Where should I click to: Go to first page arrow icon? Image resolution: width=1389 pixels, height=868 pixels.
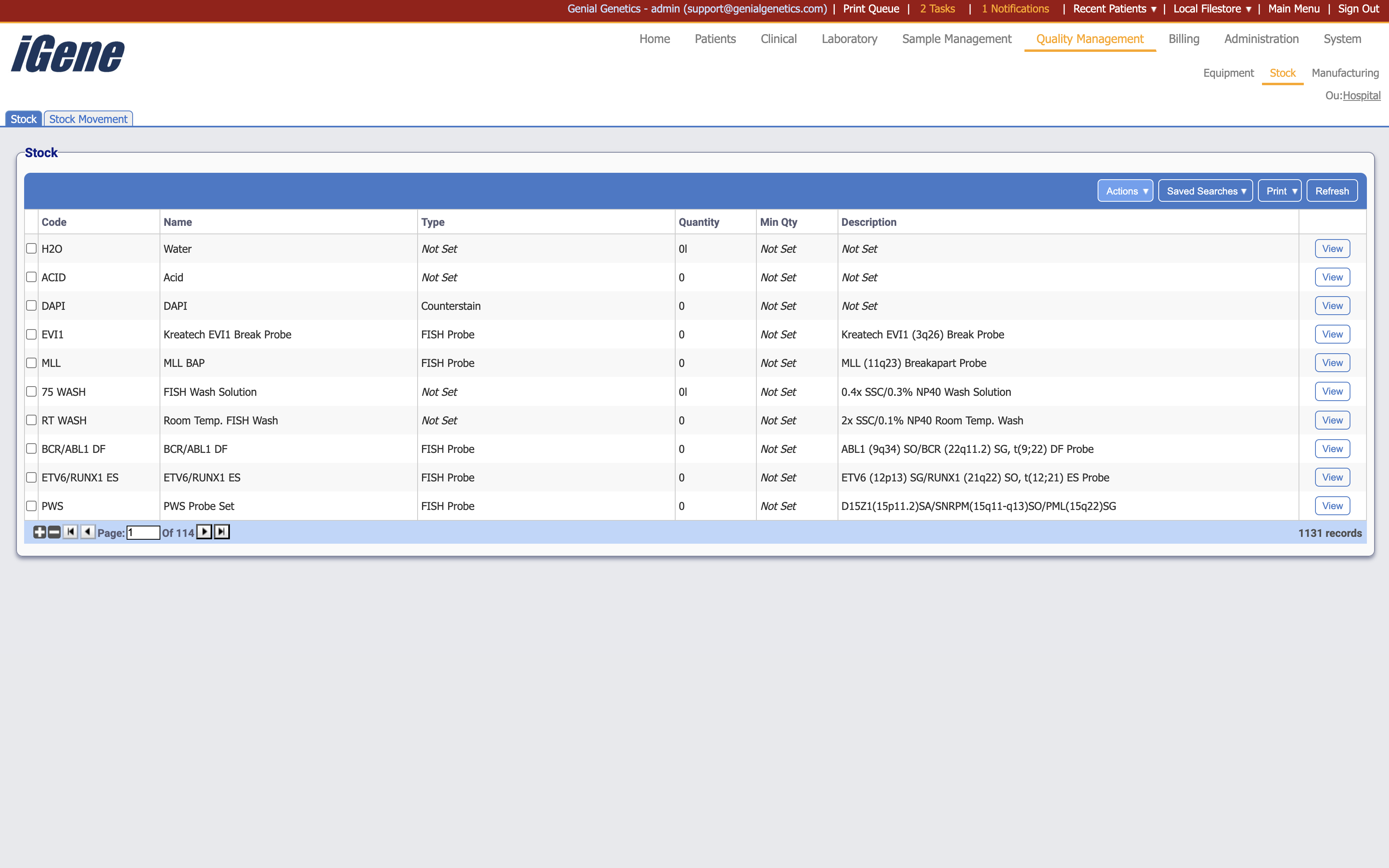(x=70, y=532)
